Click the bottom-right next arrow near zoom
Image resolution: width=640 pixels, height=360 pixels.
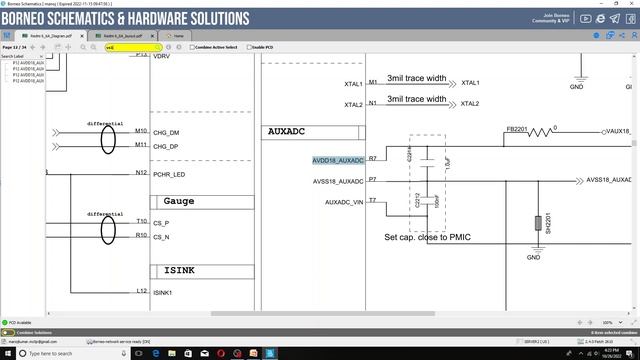[x=590, y=322]
